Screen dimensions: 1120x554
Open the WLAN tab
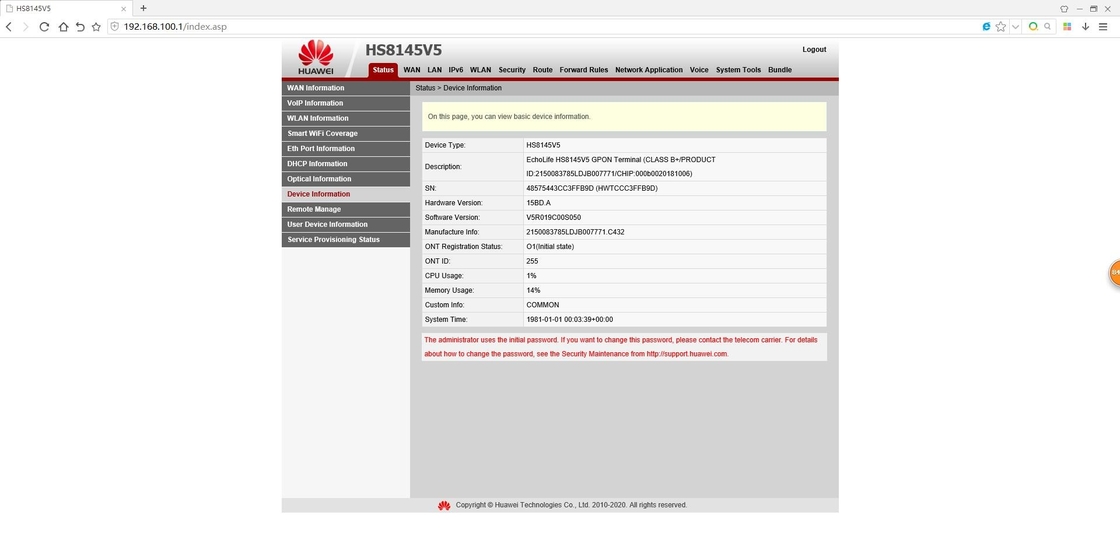tap(481, 70)
